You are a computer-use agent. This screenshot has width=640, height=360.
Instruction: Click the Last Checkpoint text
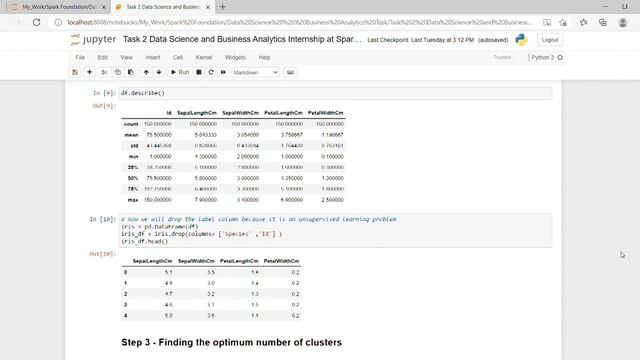point(420,40)
